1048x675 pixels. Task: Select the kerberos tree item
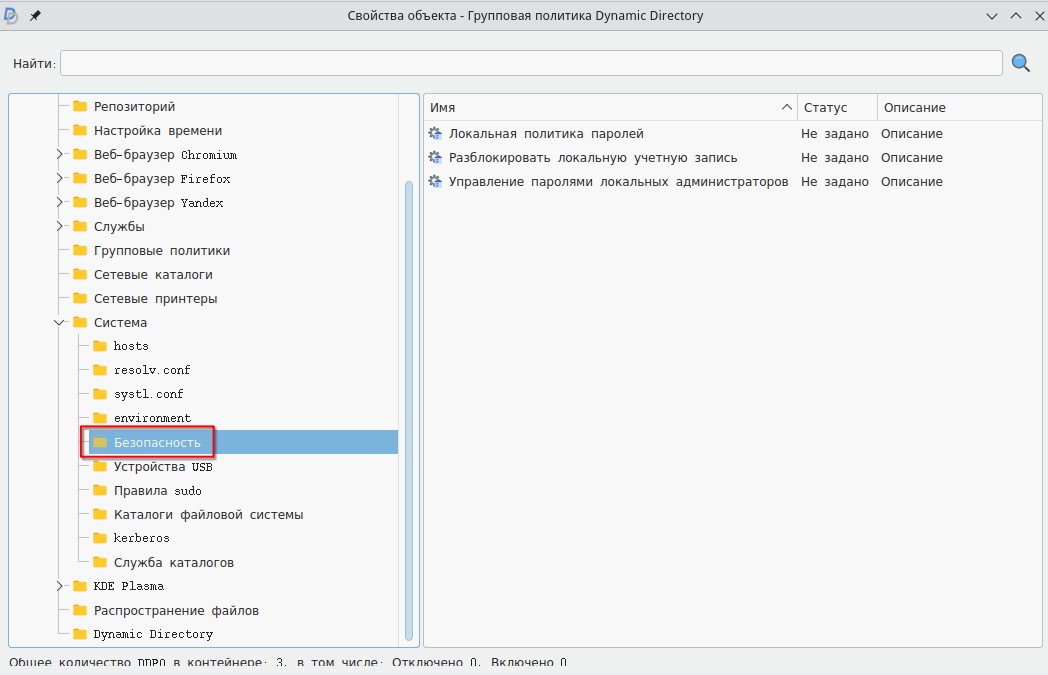pyautogui.click(x=141, y=538)
